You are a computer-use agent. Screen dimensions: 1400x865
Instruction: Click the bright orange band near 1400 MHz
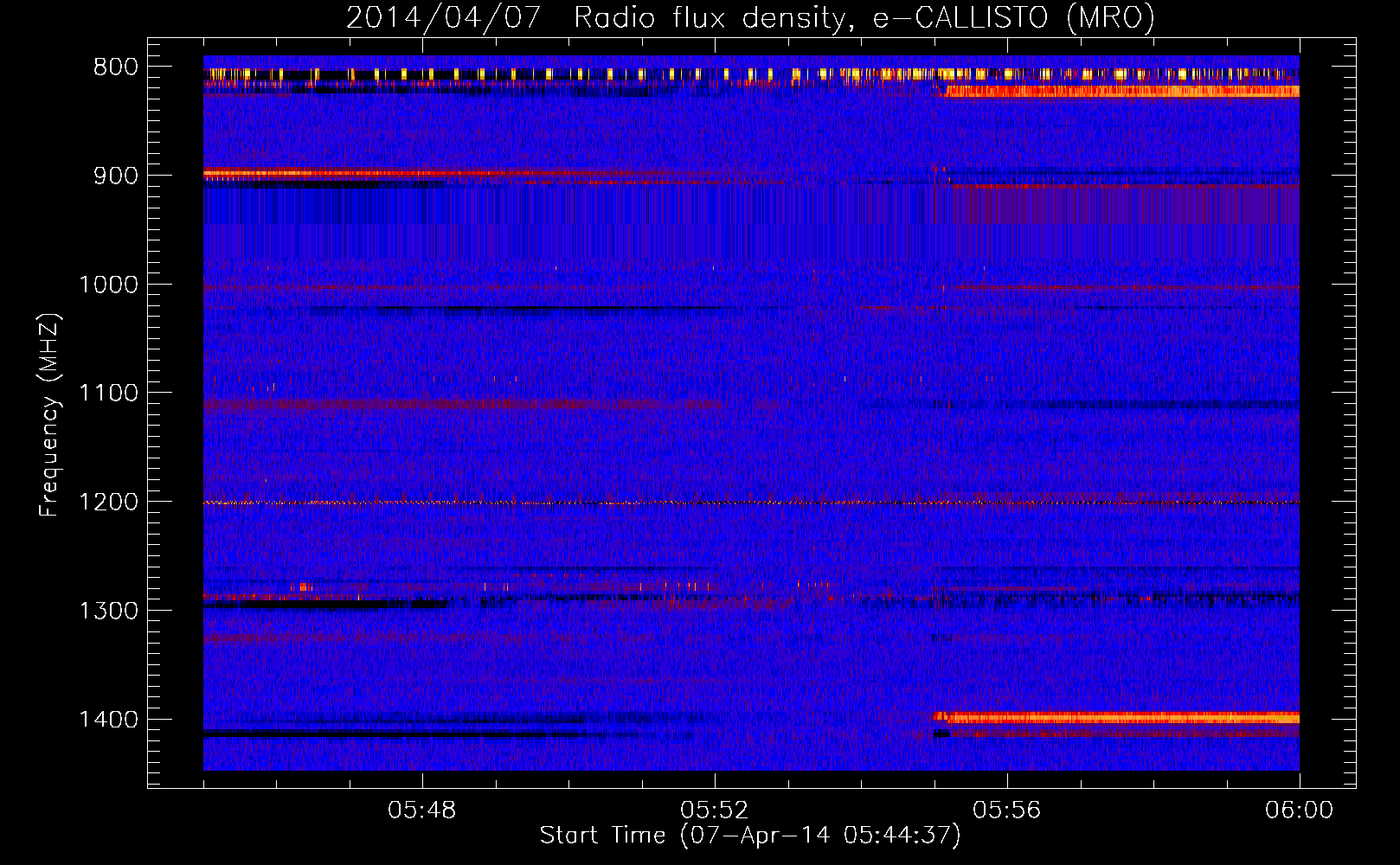coord(1117,717)
